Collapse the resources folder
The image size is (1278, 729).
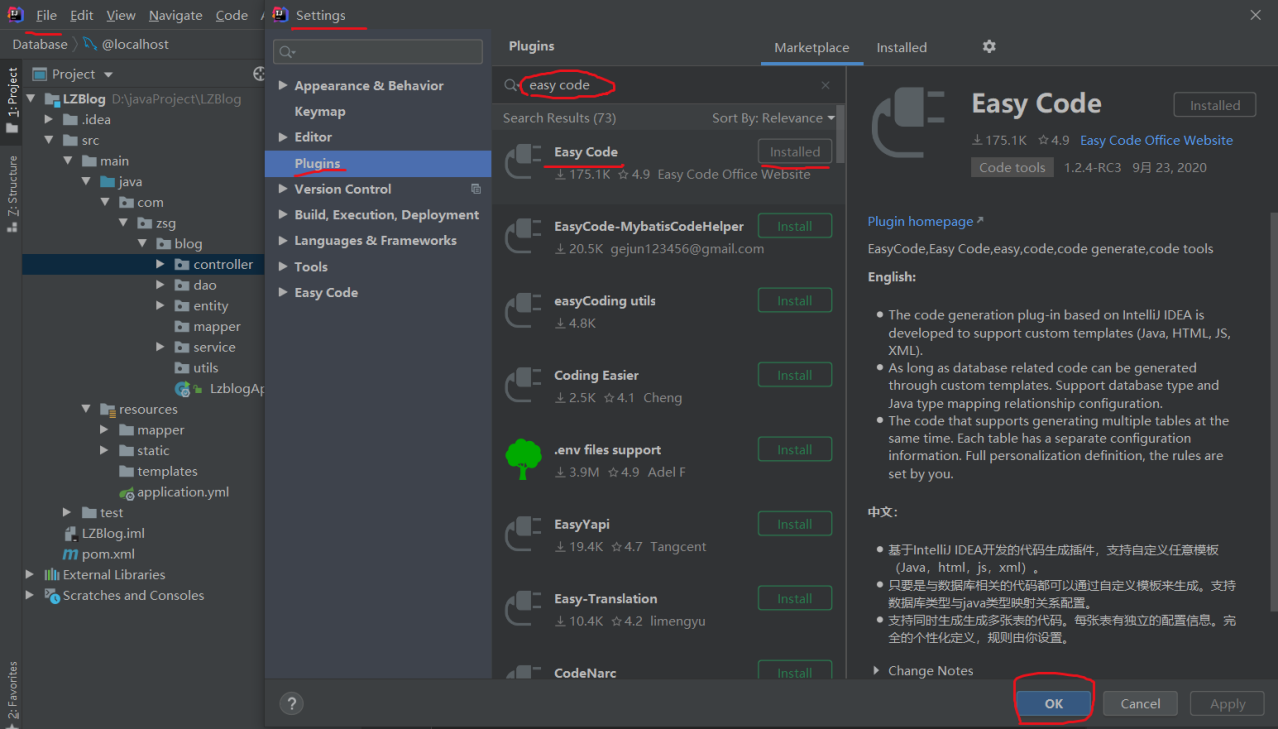pos(87,409)
